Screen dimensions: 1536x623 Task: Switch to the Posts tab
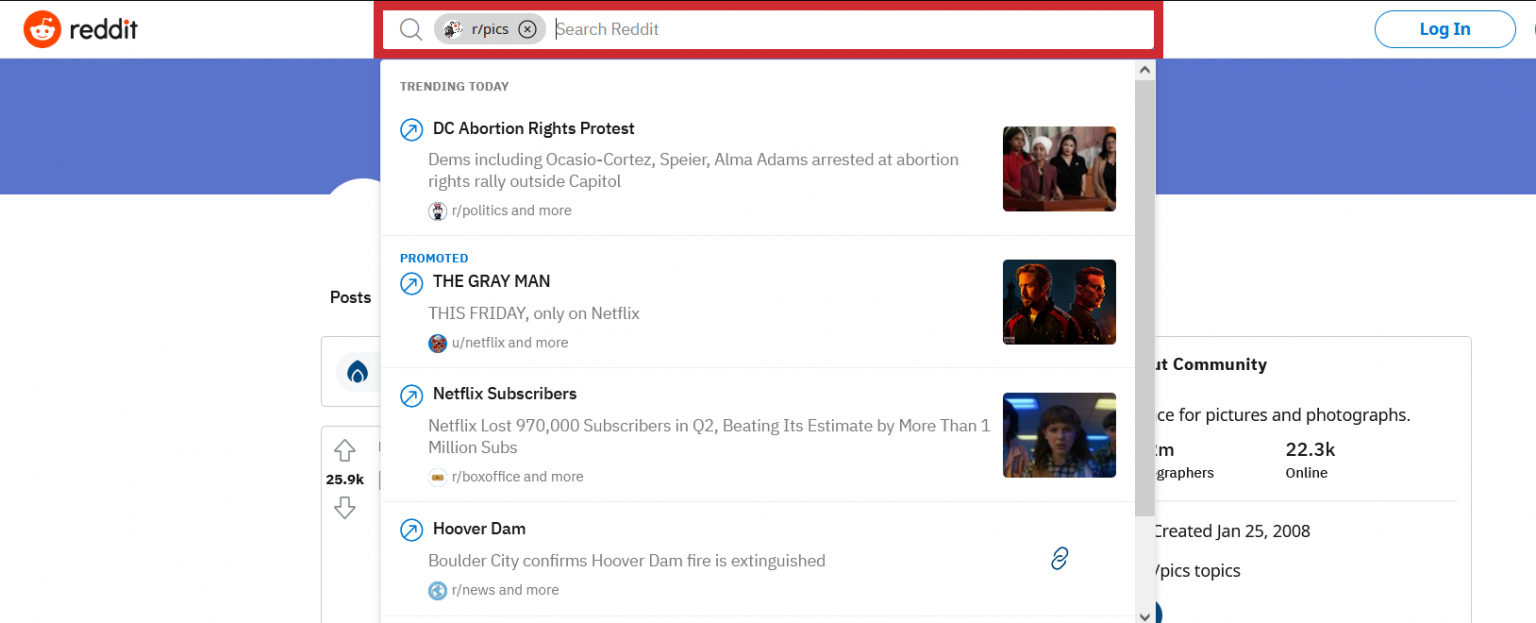click(349, 297)
